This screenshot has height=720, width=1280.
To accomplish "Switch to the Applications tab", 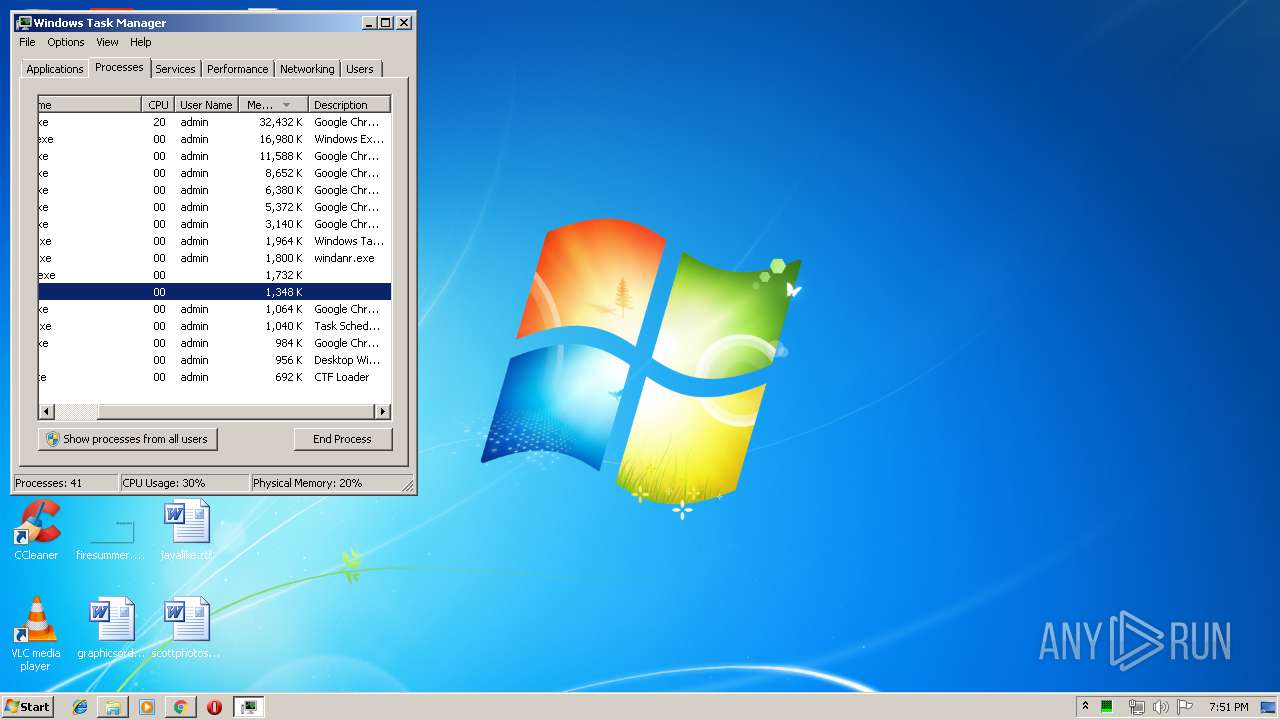I will click(x=55, y=69).
